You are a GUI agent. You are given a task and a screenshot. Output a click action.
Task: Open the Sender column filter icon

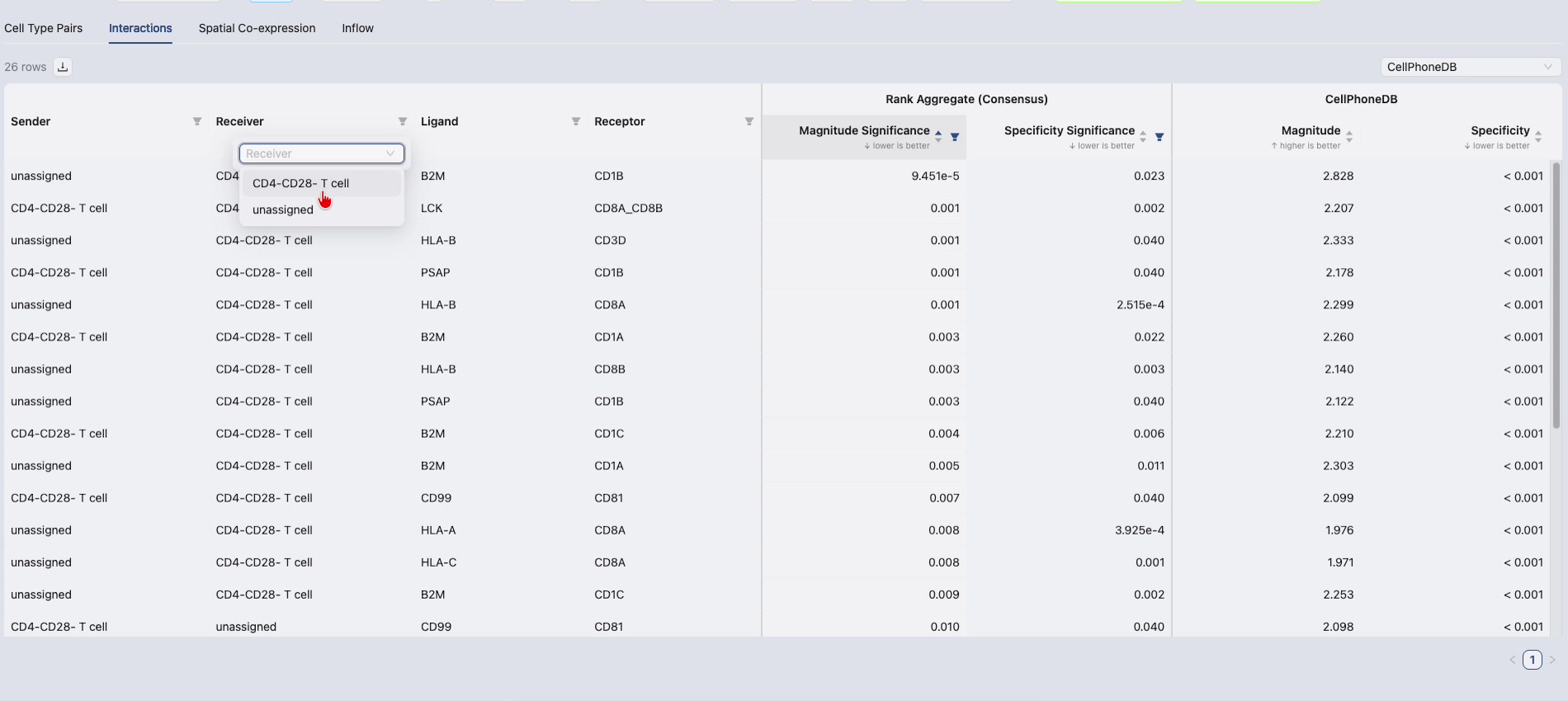(x=197, y=121)
